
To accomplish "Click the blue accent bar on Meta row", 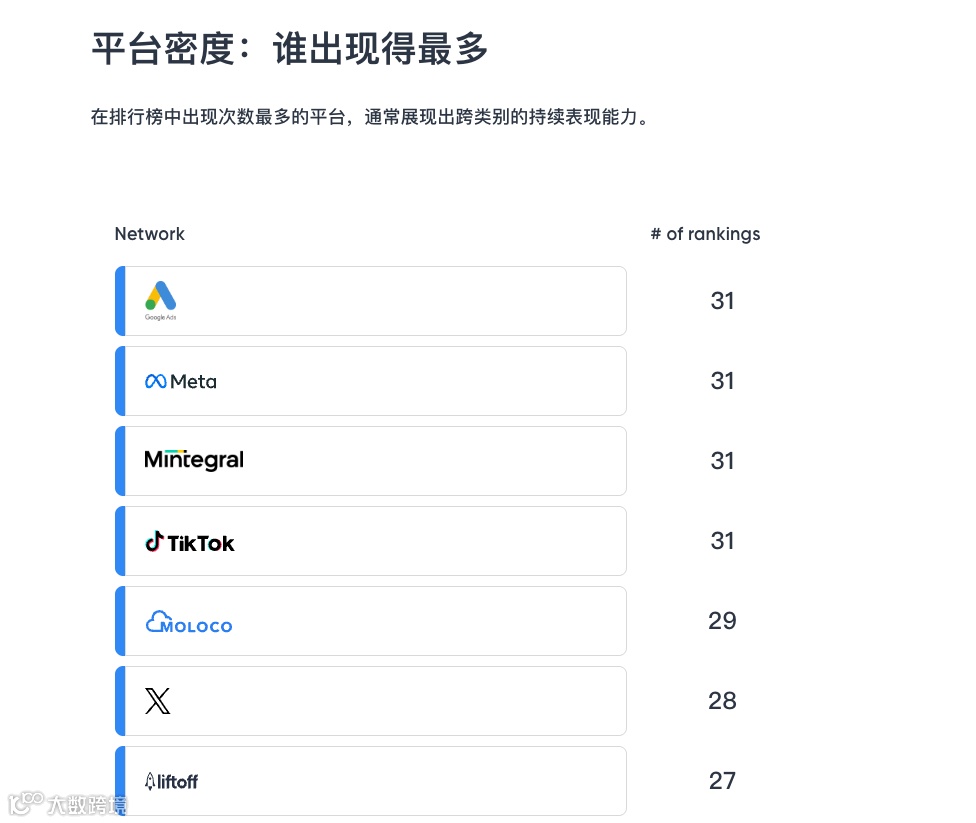I will [120, 381].
